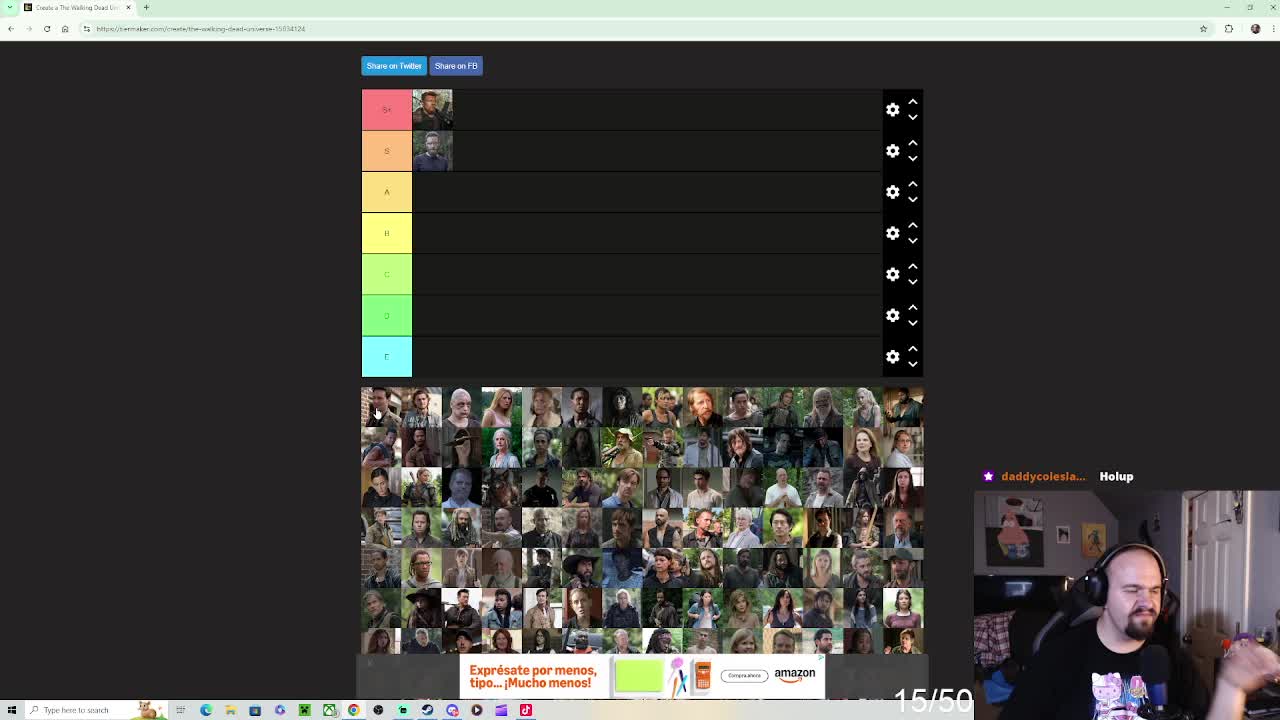Click the Share on FB button
This screenshot has height=720, width=1280.
(x=456, y=66)
